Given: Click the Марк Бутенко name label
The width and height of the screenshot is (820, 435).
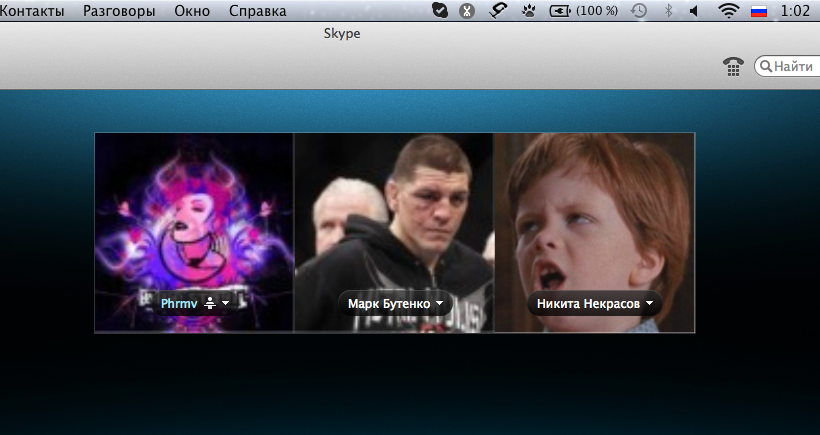Looking at the screenshot, I should [389, 304].
